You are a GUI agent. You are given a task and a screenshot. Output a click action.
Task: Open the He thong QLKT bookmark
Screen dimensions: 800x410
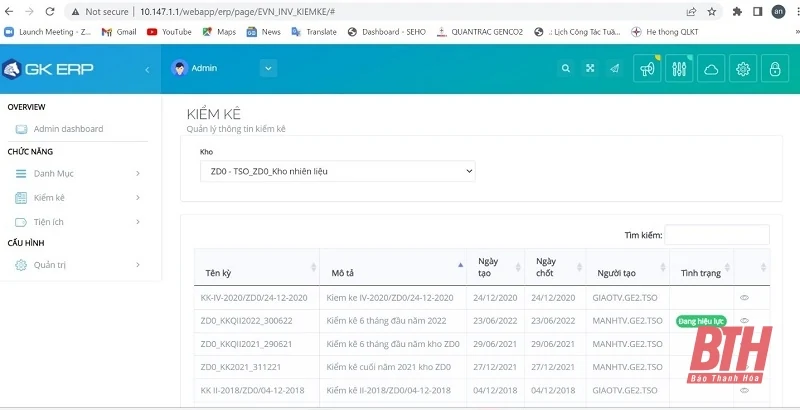coord(665,32)
